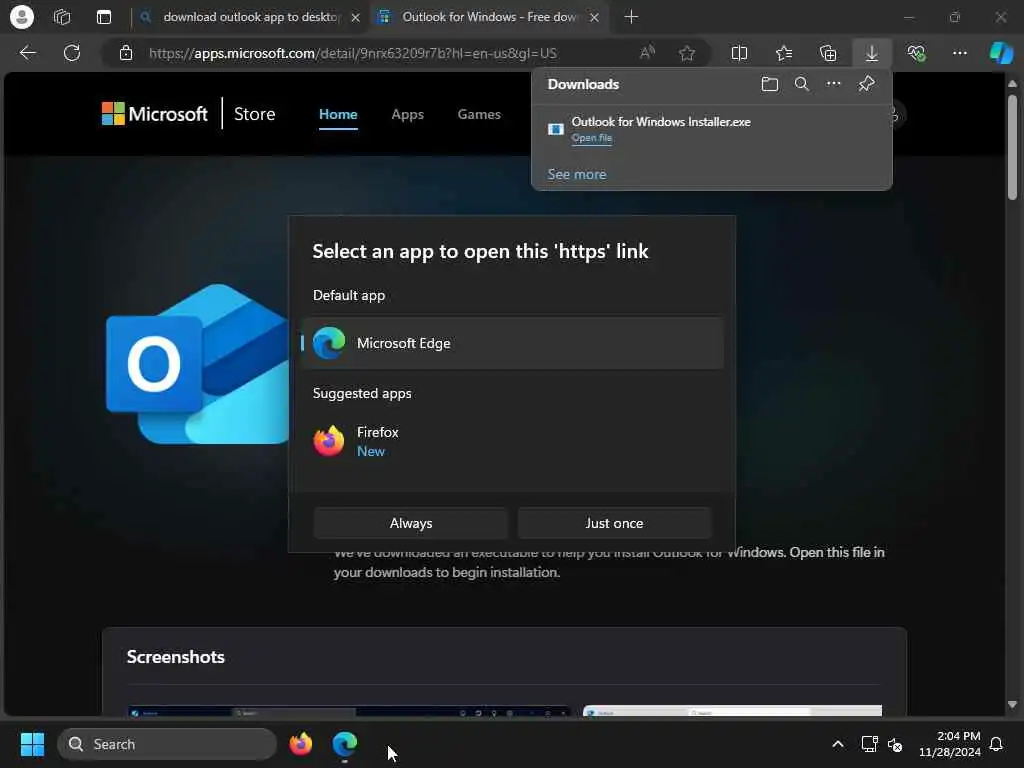Screen dimensions: 1024x768
Task: Click the Outlook for Windows Installer.exe entry
Action: point(712,129)
